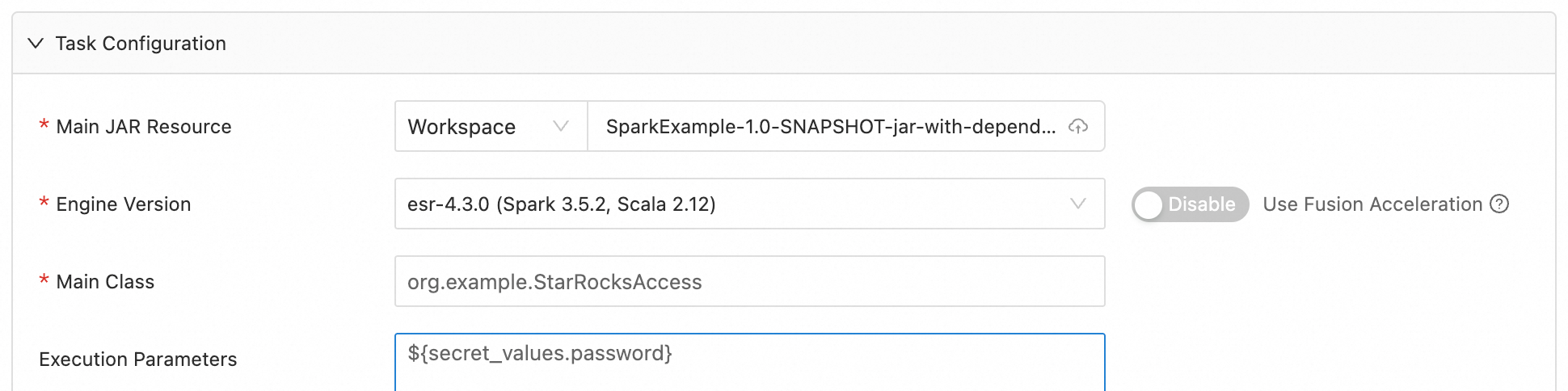
Task: Click the Main Class field label
Action: [x=105, y=282]
